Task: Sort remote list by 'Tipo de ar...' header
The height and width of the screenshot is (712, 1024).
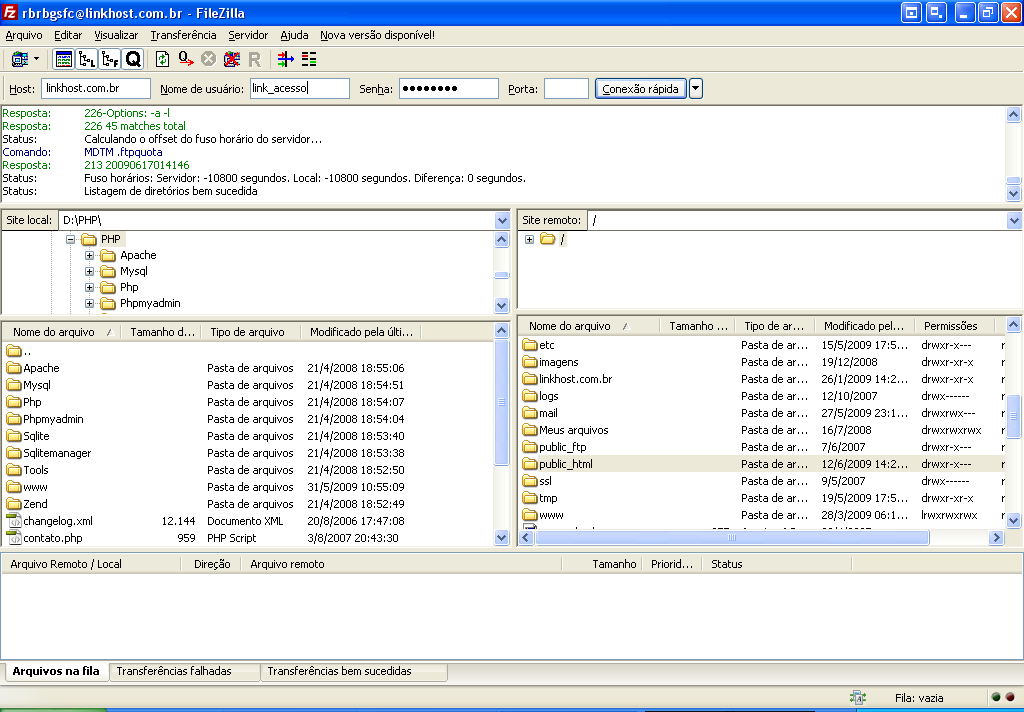Action: pyautogui.click(x=774, y=325)
